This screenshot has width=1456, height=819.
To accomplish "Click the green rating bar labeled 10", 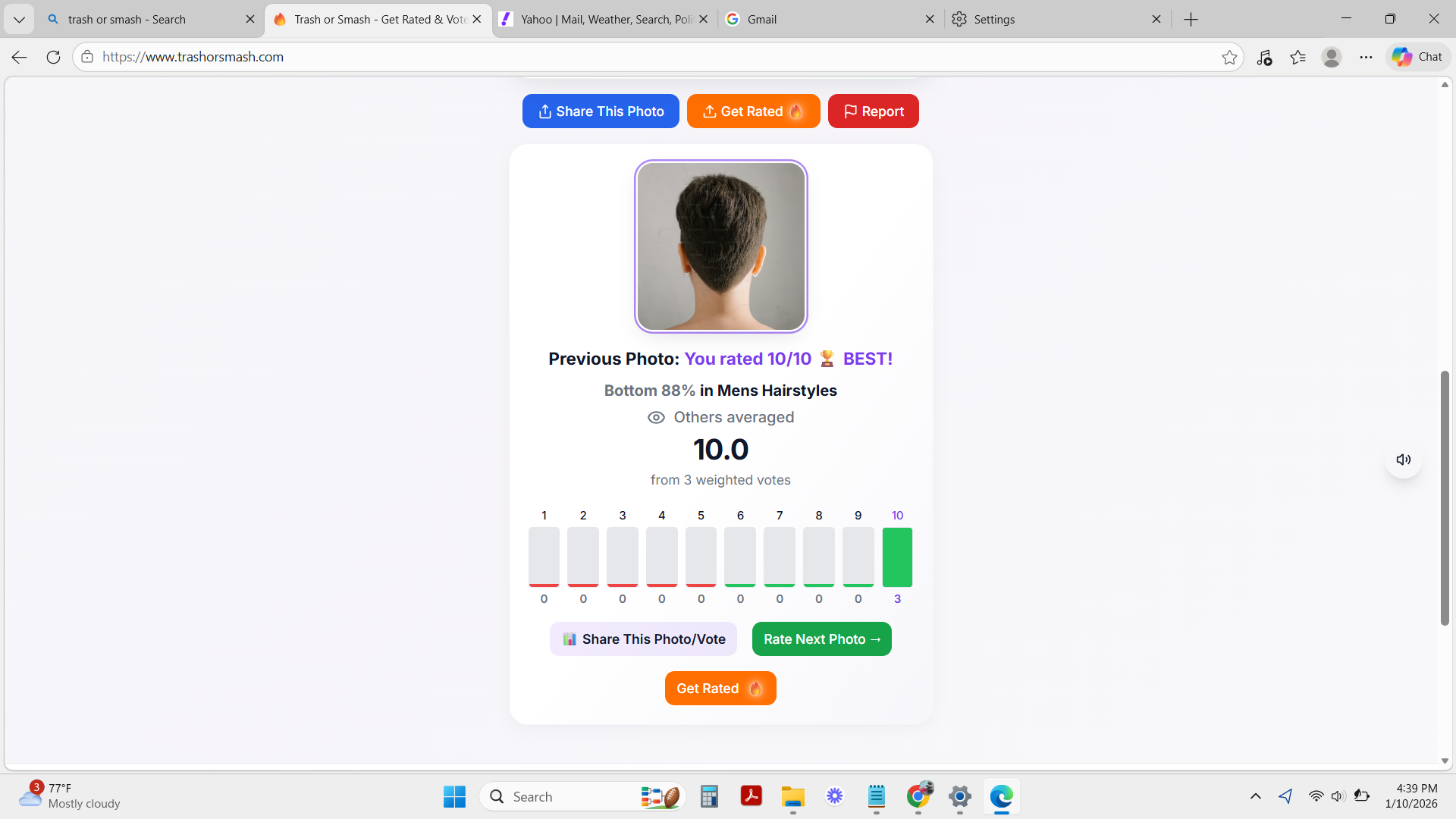I will [897, 557].
